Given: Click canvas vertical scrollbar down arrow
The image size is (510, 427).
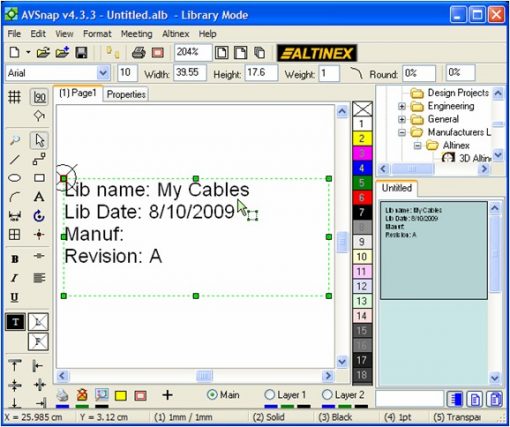Looking at the screenshot, I should (x=342, y=361).
